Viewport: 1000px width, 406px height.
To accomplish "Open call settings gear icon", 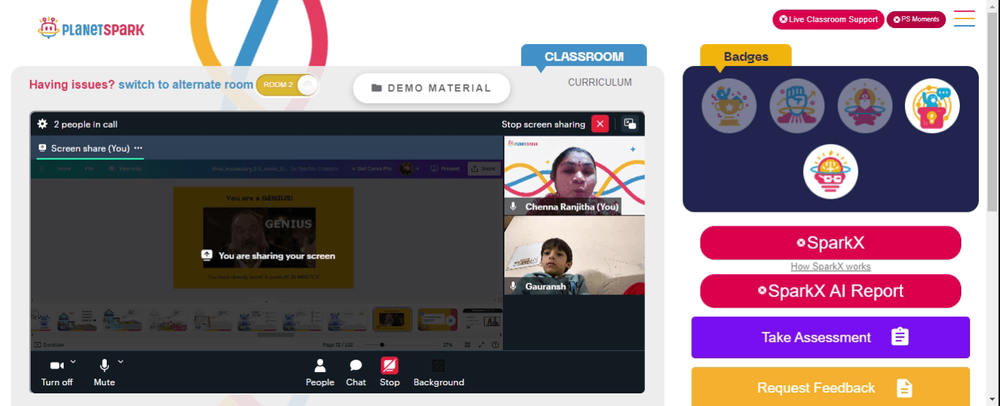I will [x=42, y=124].
